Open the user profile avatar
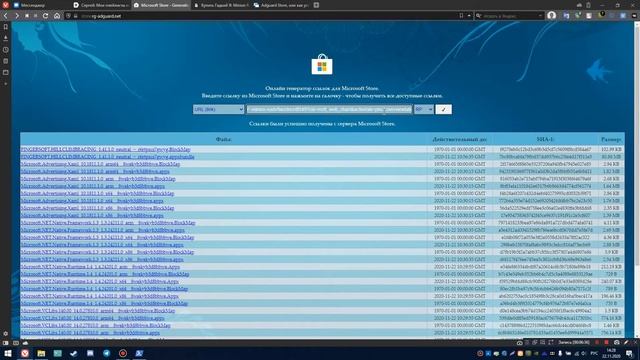This screenshot has width=640, height=360. click(x=552, y=16)
